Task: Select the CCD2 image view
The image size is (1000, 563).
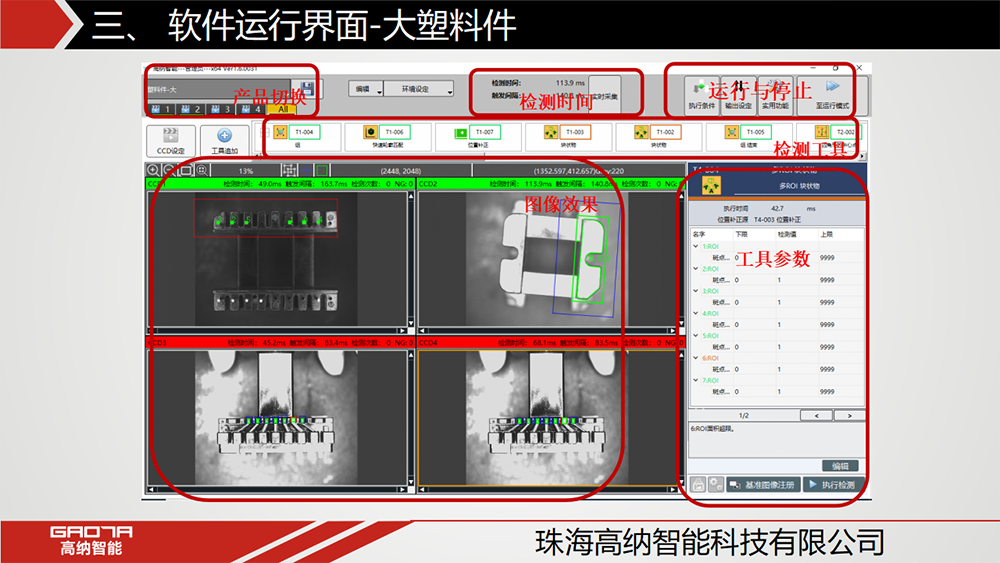Action: coord(547,260)
